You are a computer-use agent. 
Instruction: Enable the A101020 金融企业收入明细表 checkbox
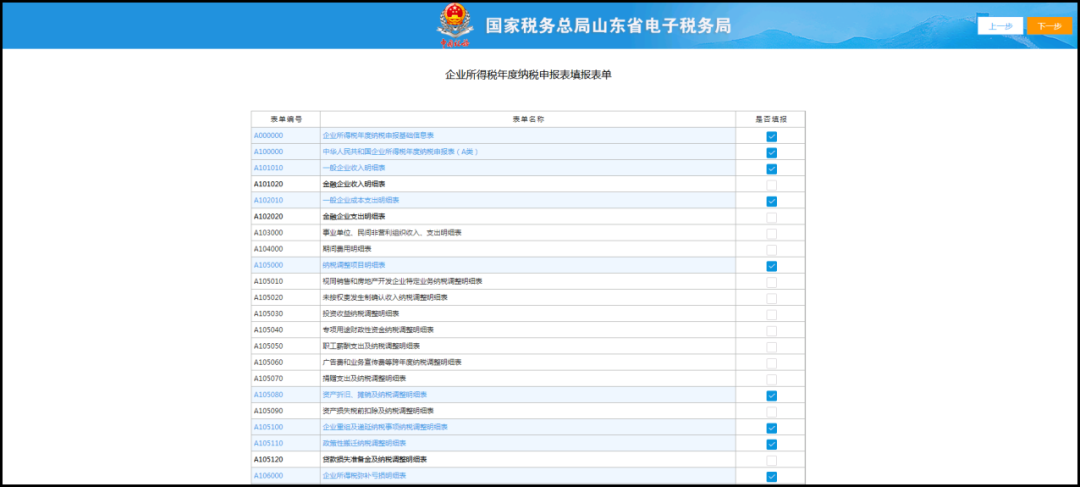pyautogui.click(x=771, y=185)
